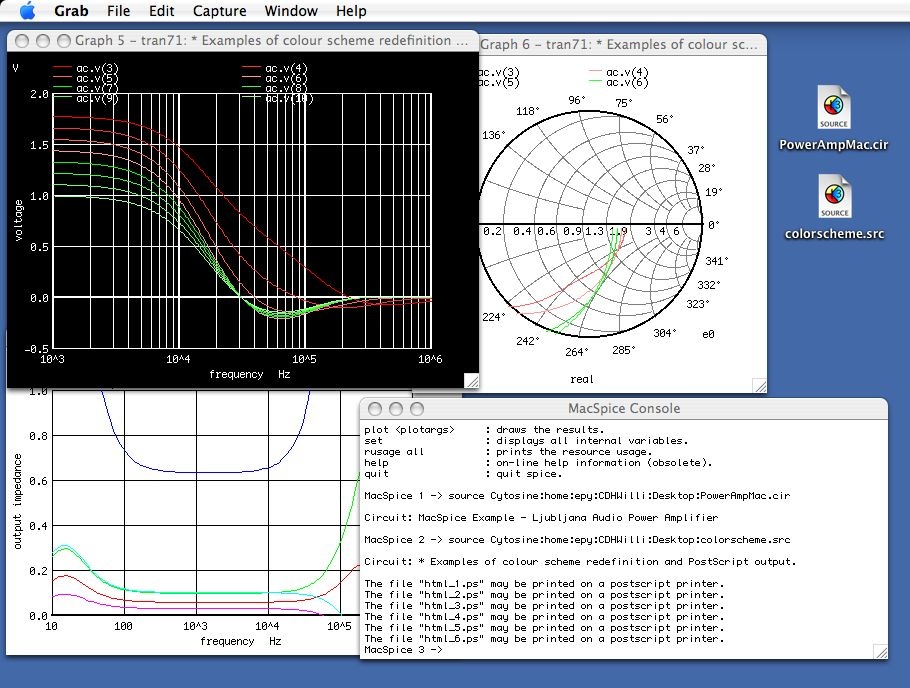
Task: Bring Graph 6 forward via its title bar
Action: pyautogui.click(x=620, y=45)
